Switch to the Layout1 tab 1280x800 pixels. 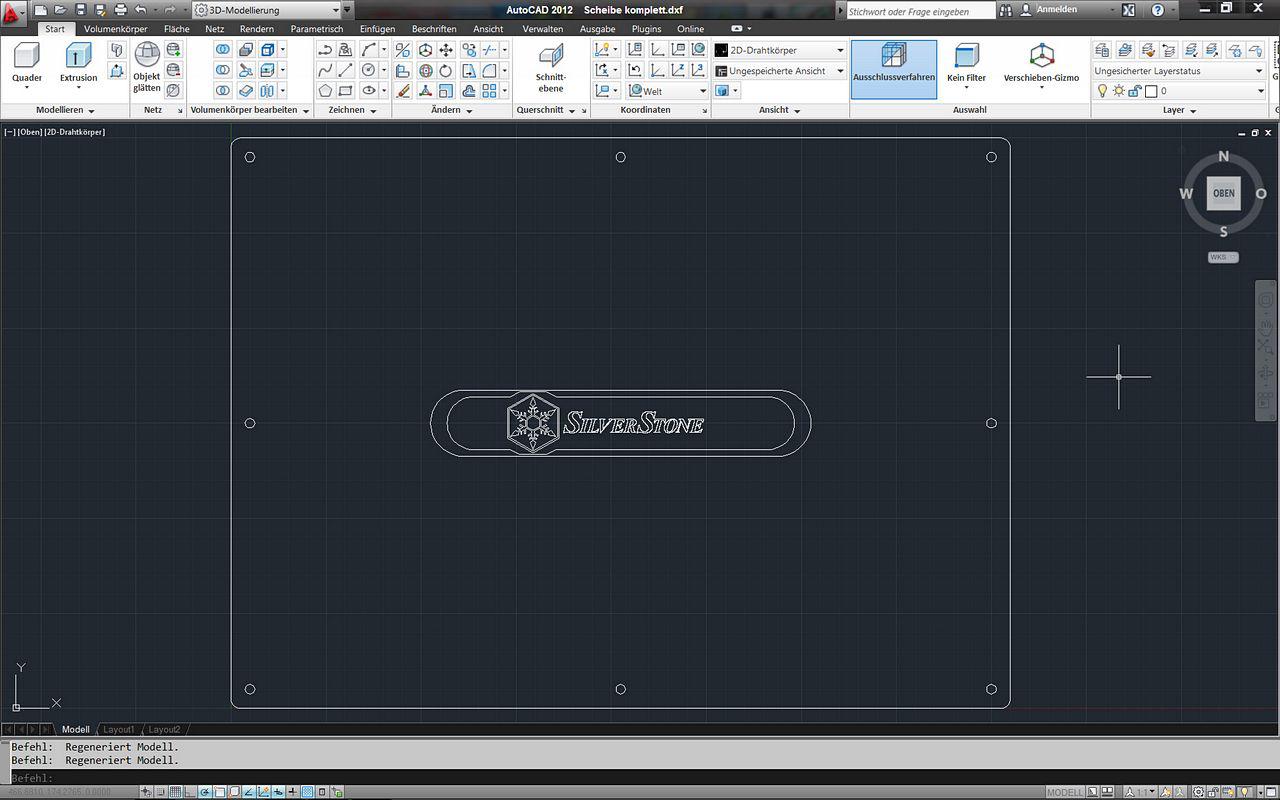119,730
